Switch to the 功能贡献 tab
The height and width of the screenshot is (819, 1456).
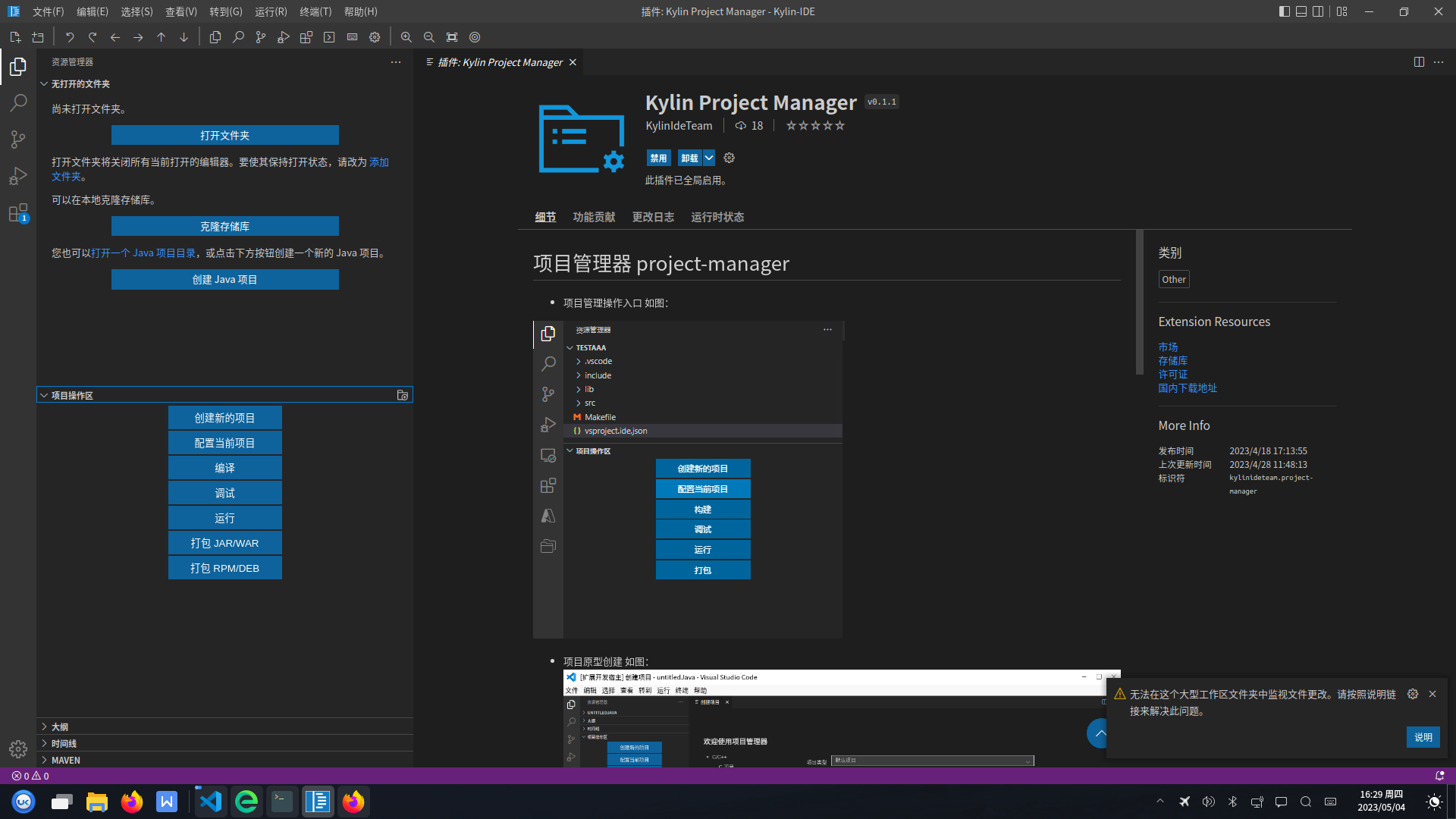(594, 217)
